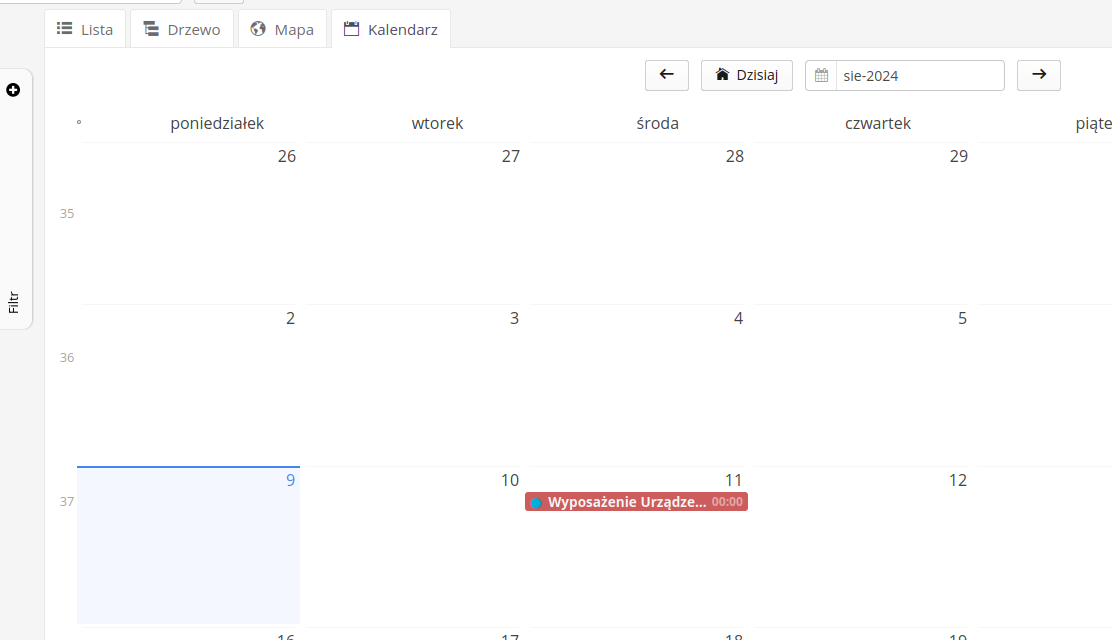Open the Wyposażenie Urządze... calendar event

click(x=627, y=502)
